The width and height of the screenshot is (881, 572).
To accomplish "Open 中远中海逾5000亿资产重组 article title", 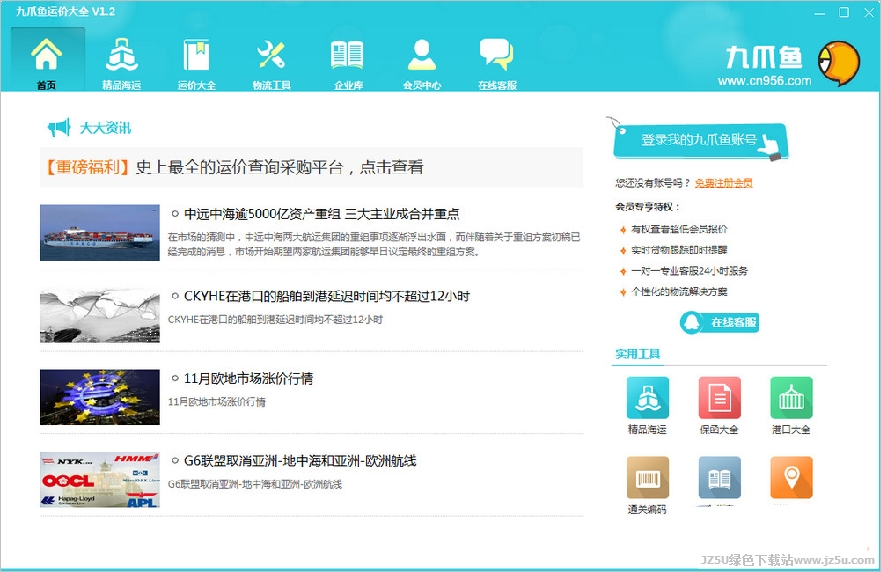I will coord(321,214).
